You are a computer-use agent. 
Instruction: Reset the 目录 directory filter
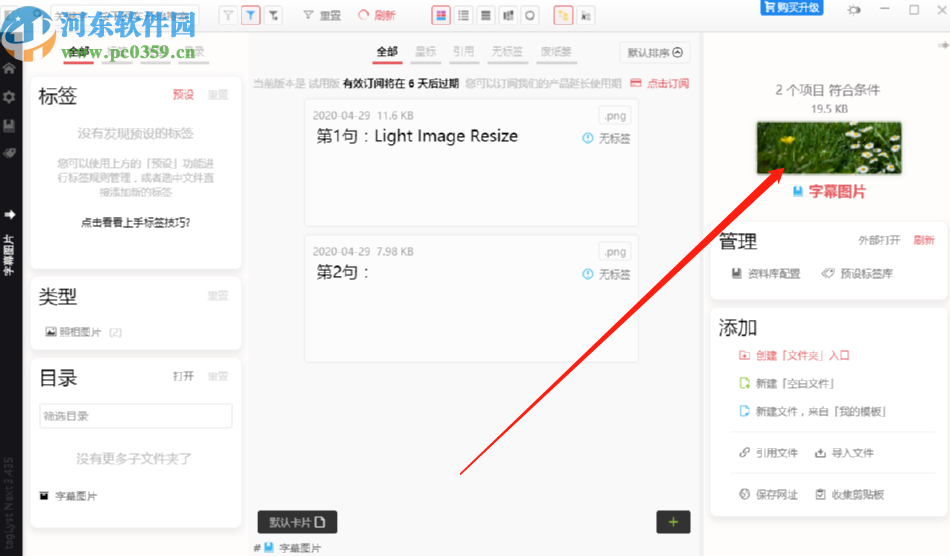218,376
